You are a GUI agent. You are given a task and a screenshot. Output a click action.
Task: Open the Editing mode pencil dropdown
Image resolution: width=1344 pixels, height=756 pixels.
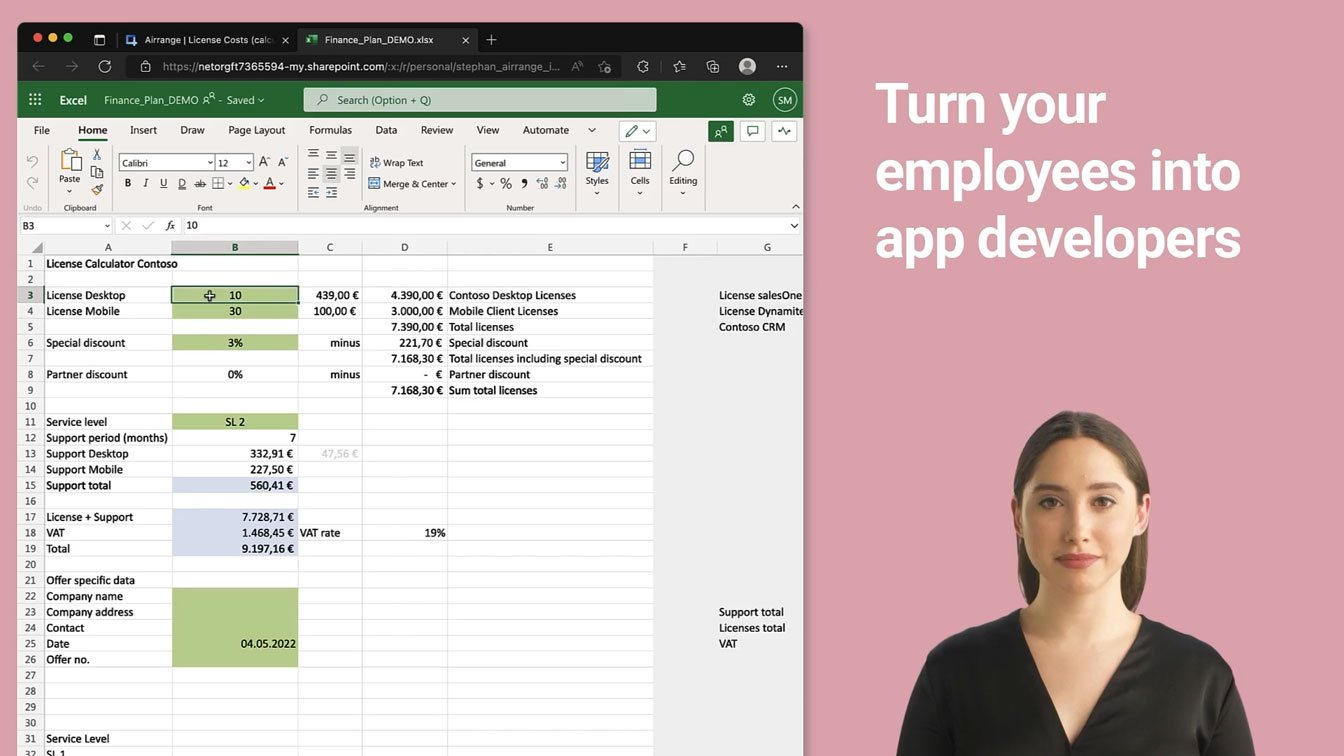point(637,131)
